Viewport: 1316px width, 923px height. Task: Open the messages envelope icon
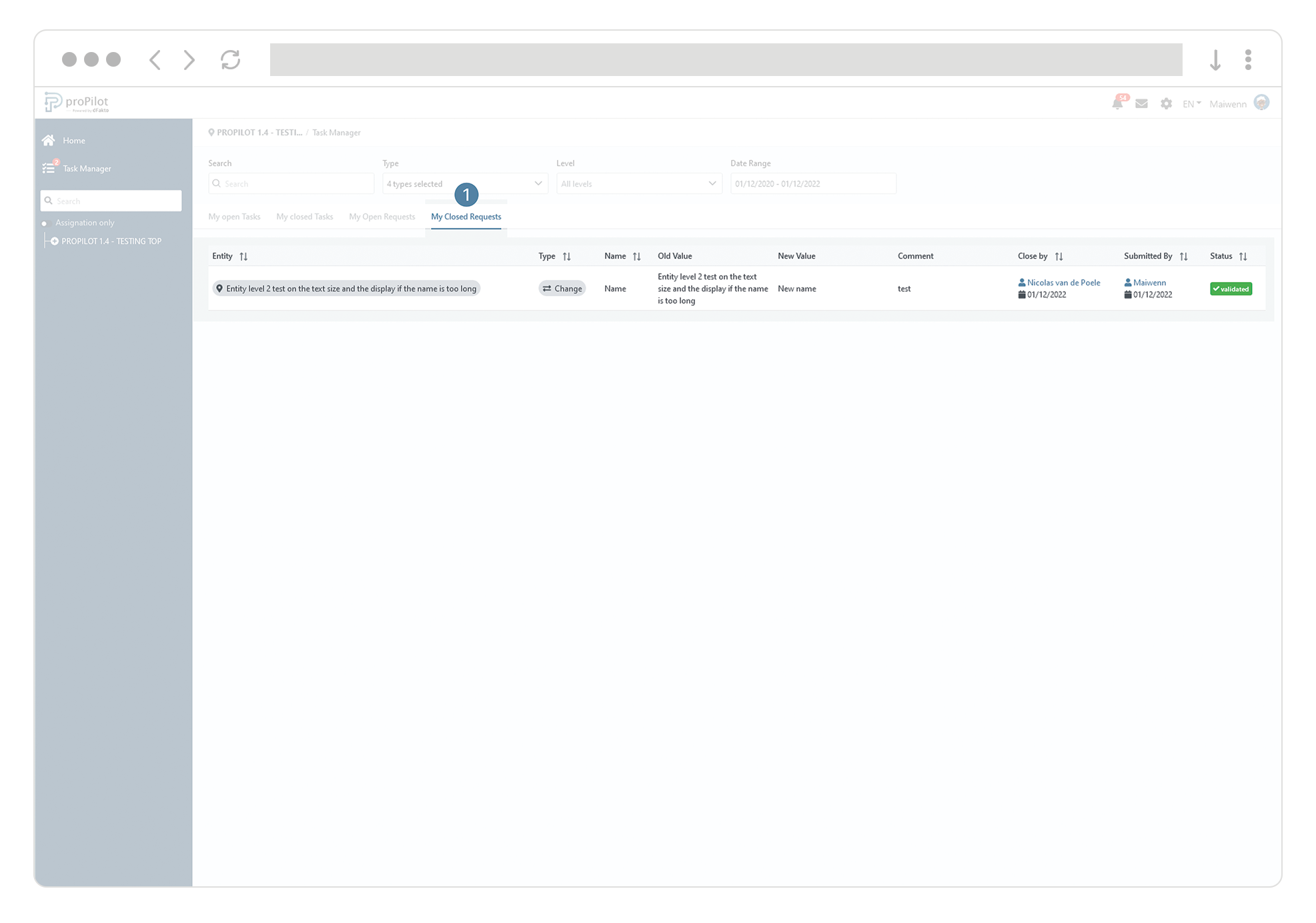click(x=1141, y=103)
